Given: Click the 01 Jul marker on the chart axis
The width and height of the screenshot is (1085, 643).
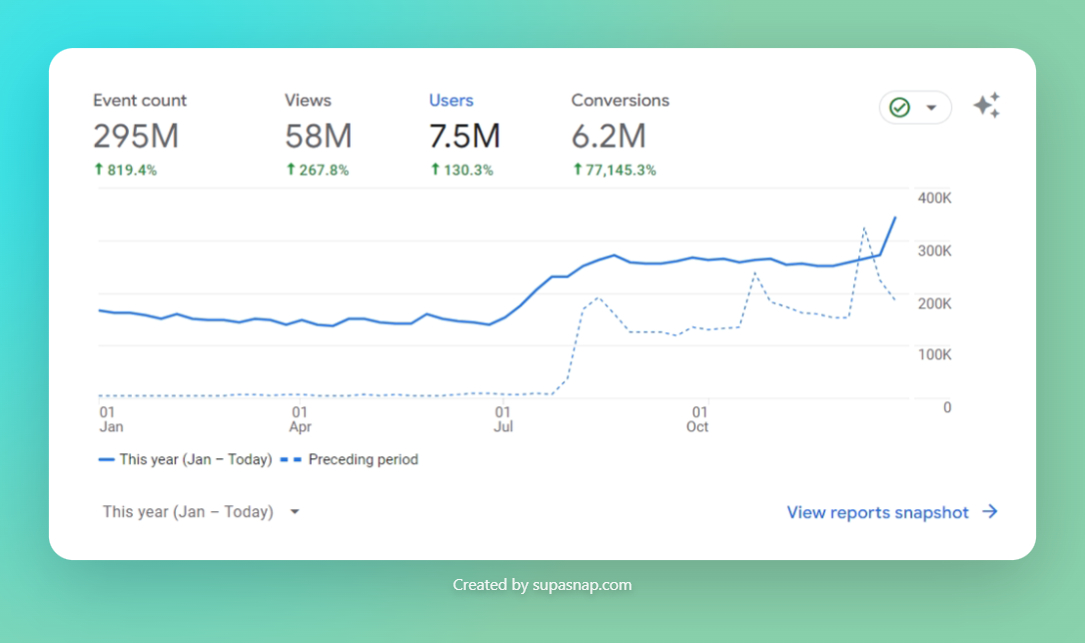Looking at the screenshot, I should (x=502, y=419).
